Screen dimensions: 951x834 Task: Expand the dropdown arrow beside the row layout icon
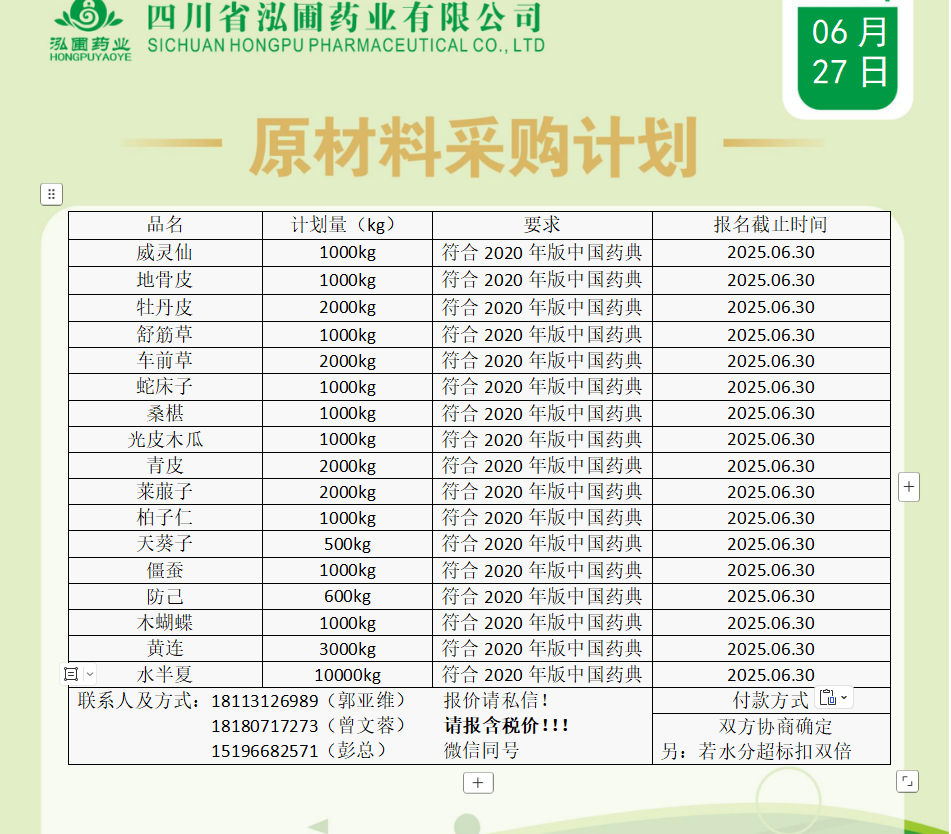[90, 674]
